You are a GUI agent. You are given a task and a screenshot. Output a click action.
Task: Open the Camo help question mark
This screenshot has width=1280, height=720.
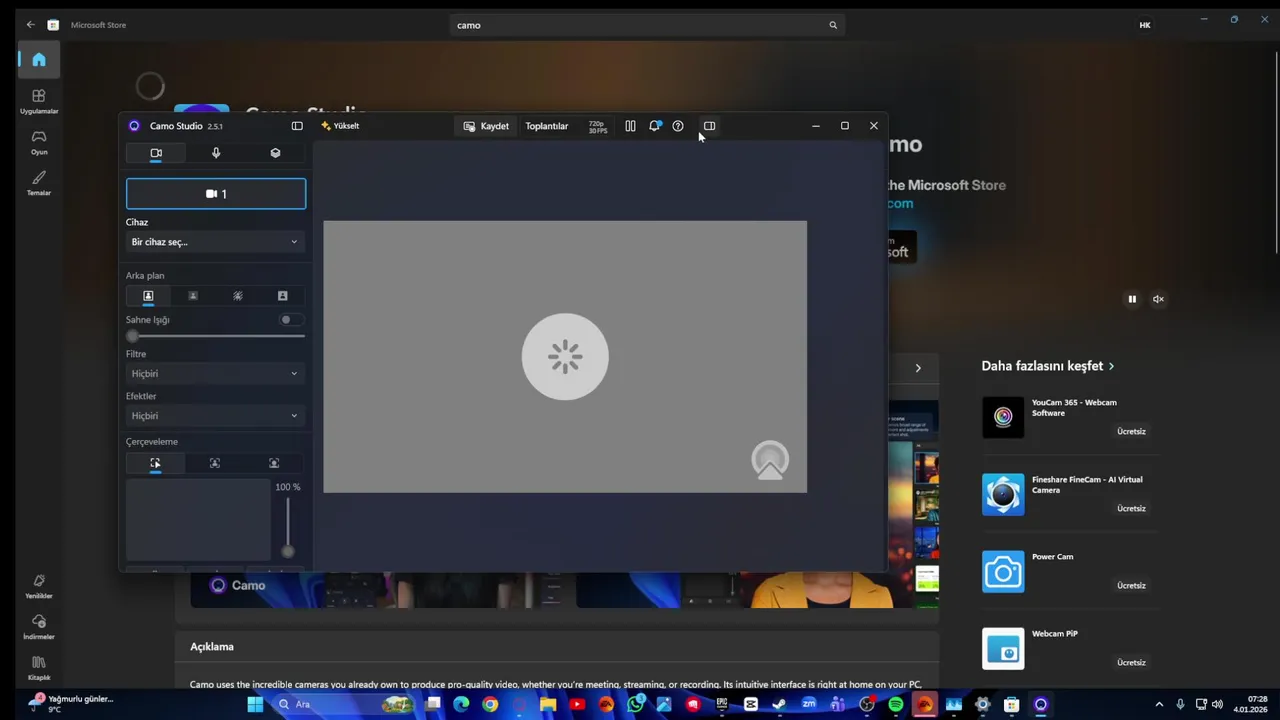click(678, 126)
